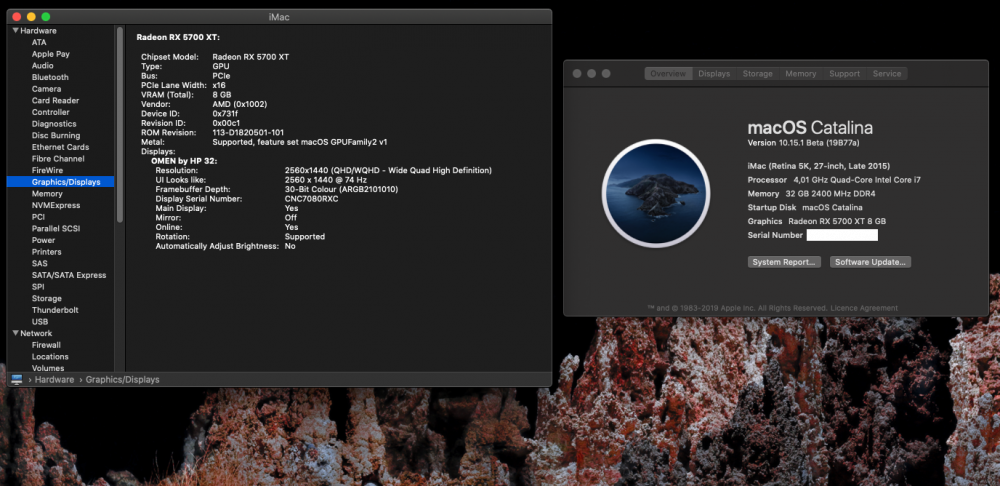Select Power in the sidebar
The width and height of the screenshot is (1000, 486).
tap(43, 240)
